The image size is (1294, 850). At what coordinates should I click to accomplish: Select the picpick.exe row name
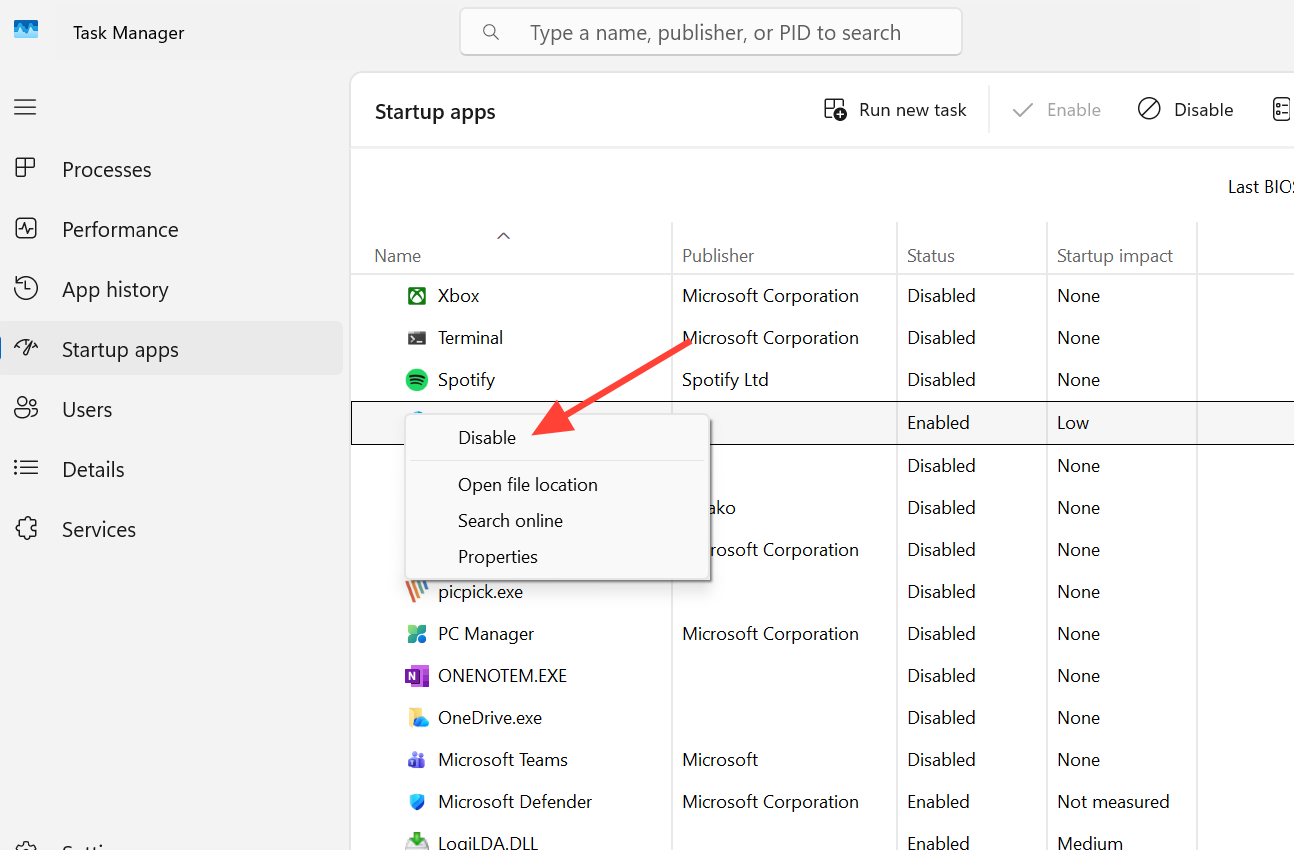point(480,592)
